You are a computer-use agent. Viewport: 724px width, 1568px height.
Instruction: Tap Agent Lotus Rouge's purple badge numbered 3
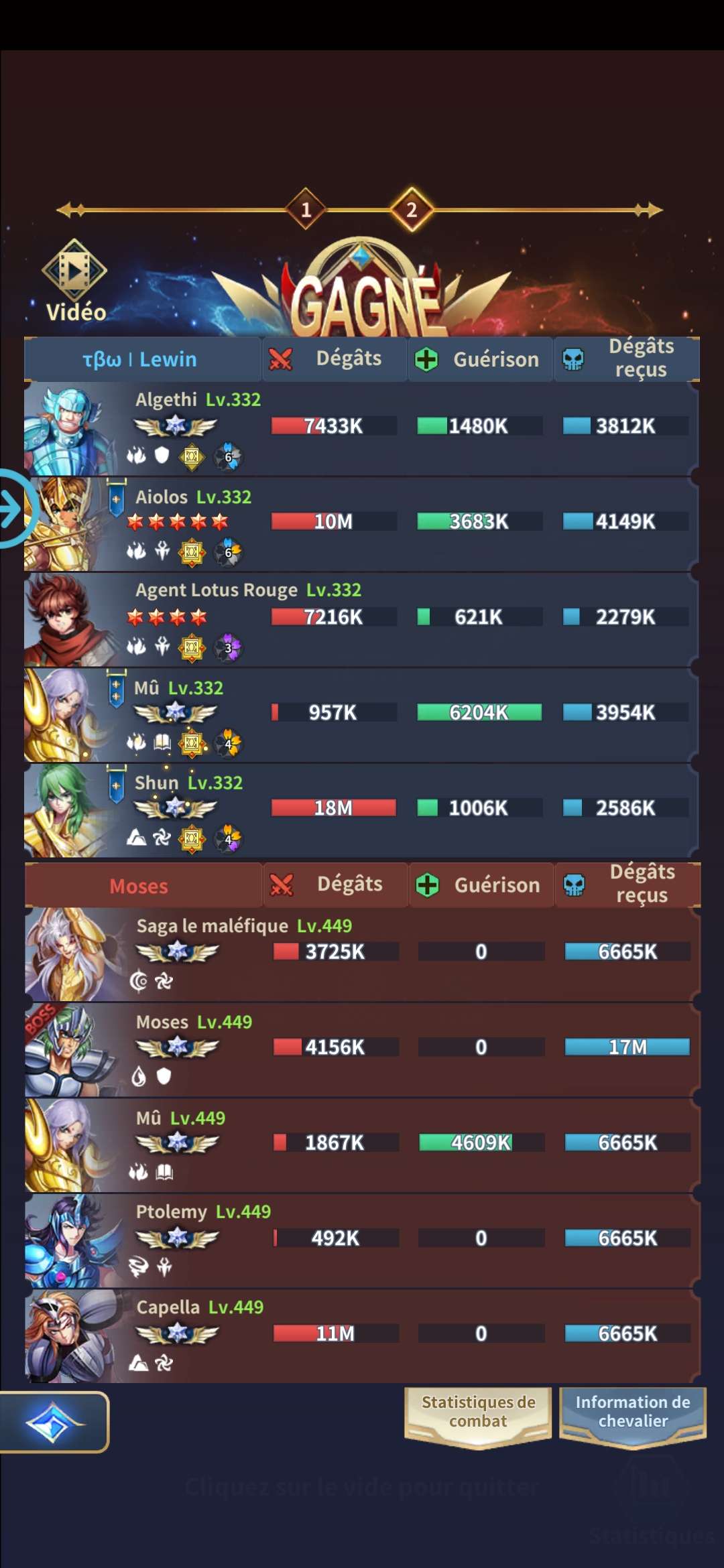click(228, 647)
